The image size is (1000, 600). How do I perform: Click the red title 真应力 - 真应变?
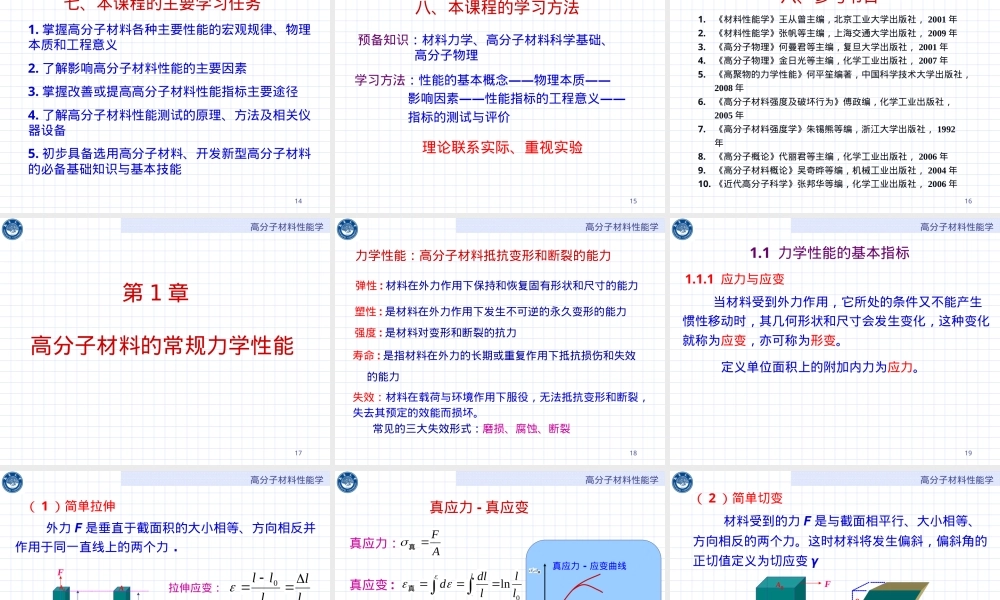479,507
